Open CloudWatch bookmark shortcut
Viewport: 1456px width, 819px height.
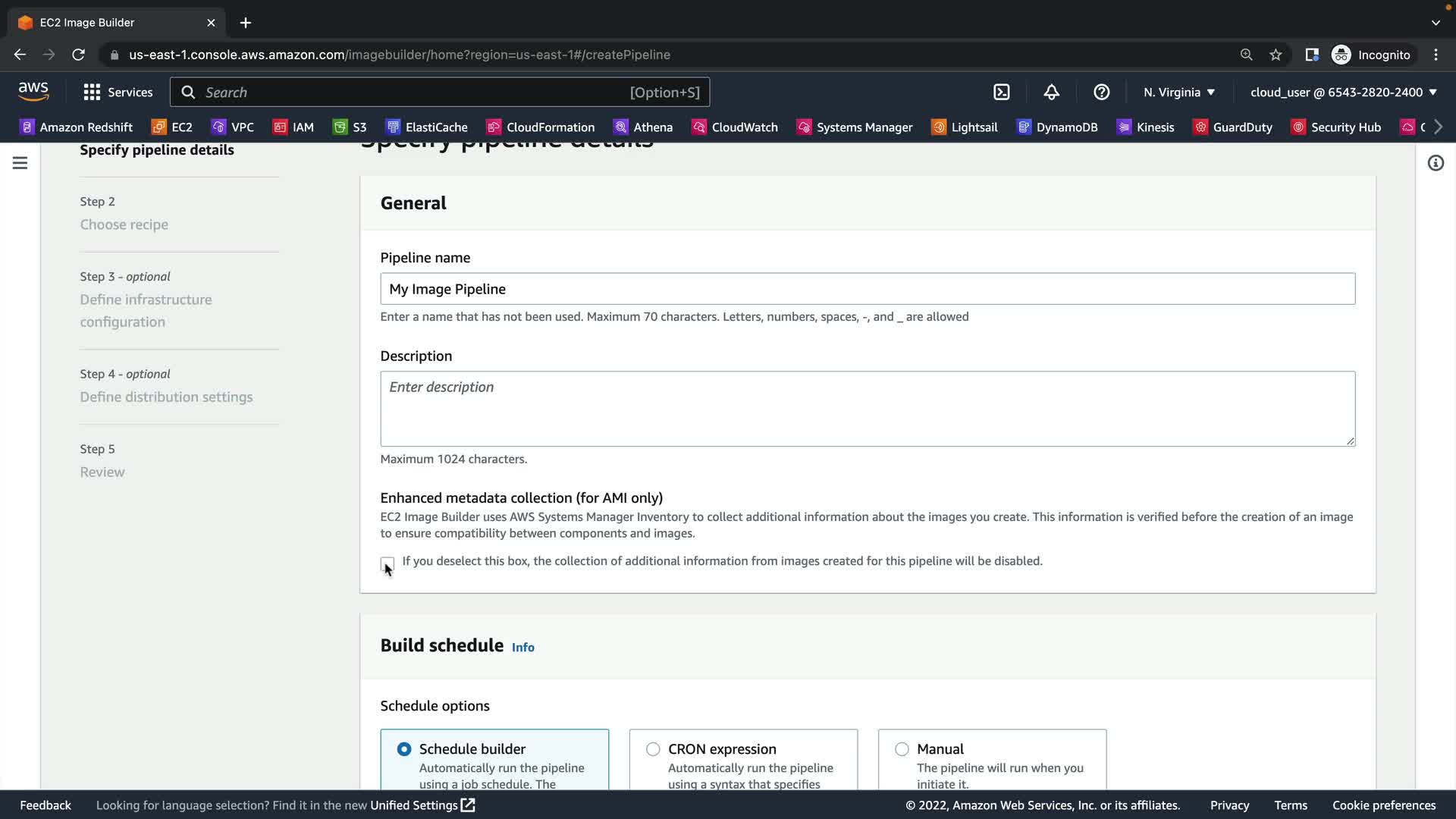tap(735, 127)
